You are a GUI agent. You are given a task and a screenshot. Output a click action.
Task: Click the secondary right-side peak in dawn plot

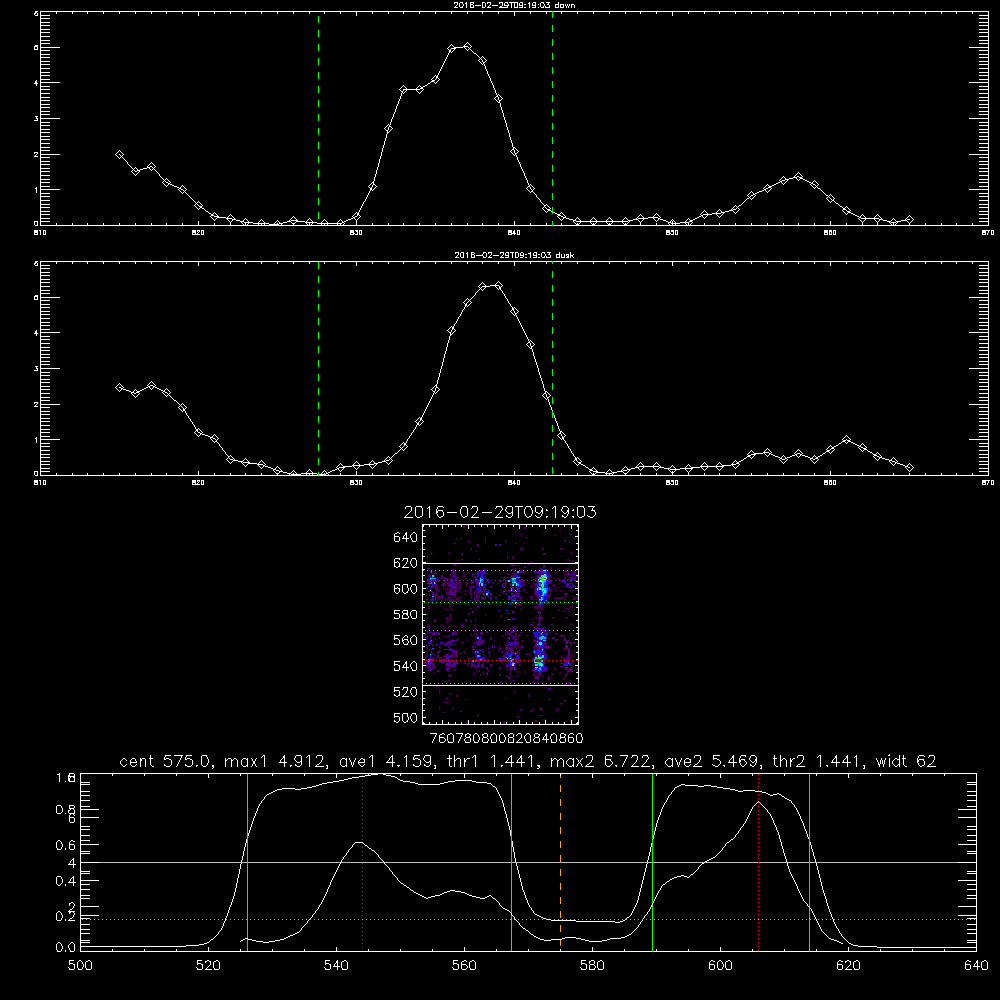pyautogui.click(x=798, y=177)
